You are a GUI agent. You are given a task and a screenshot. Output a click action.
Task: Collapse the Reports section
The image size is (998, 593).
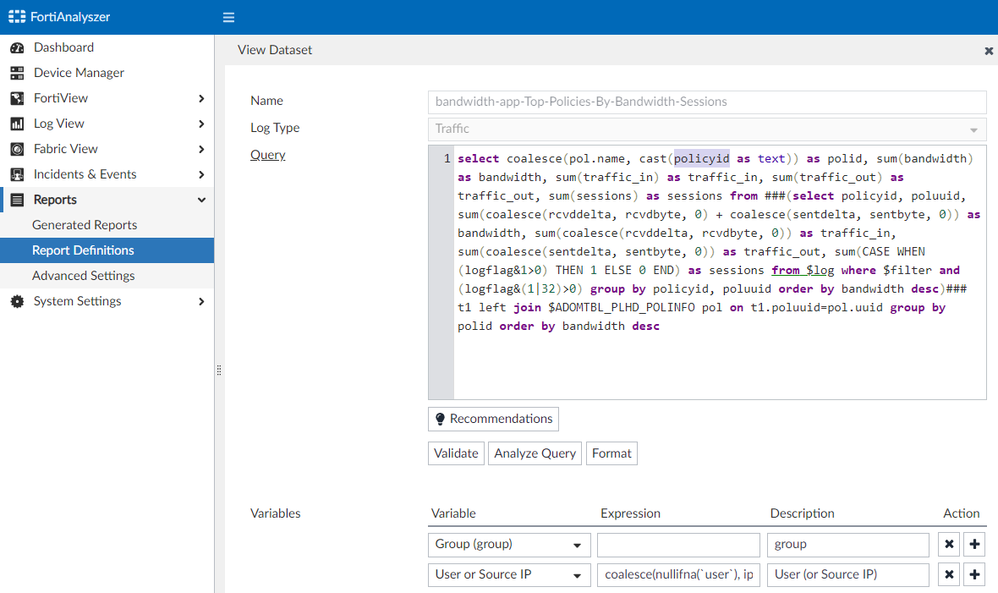(201, 200)
